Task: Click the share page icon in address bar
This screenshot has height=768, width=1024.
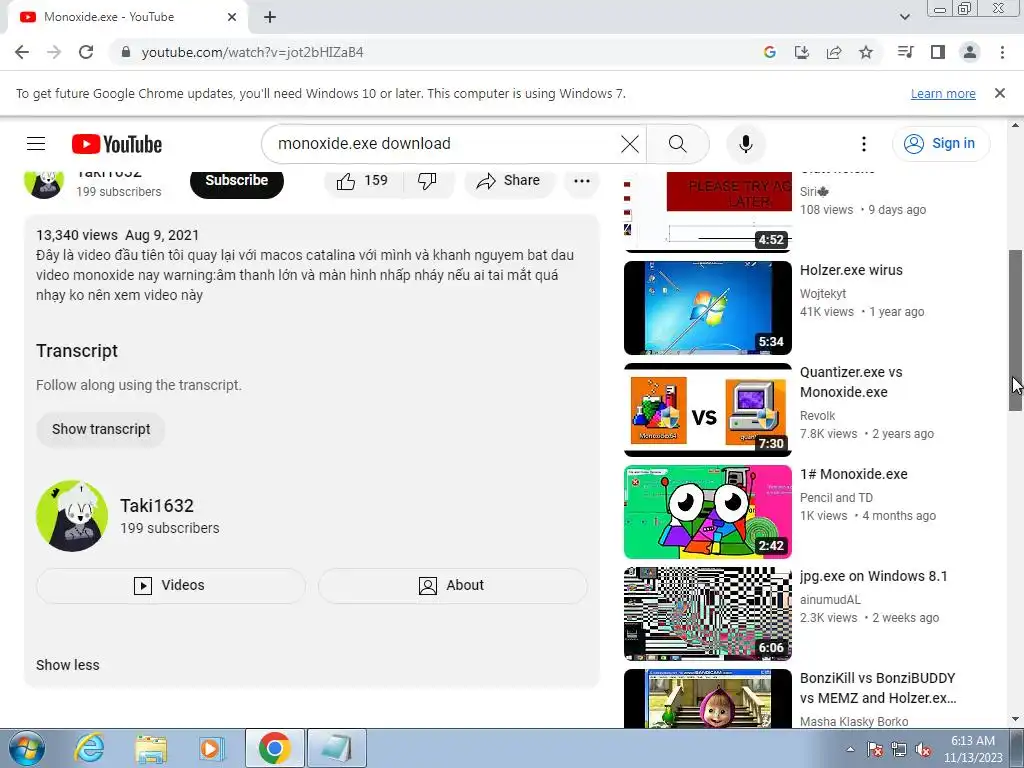Action: [x=834, y=52]
